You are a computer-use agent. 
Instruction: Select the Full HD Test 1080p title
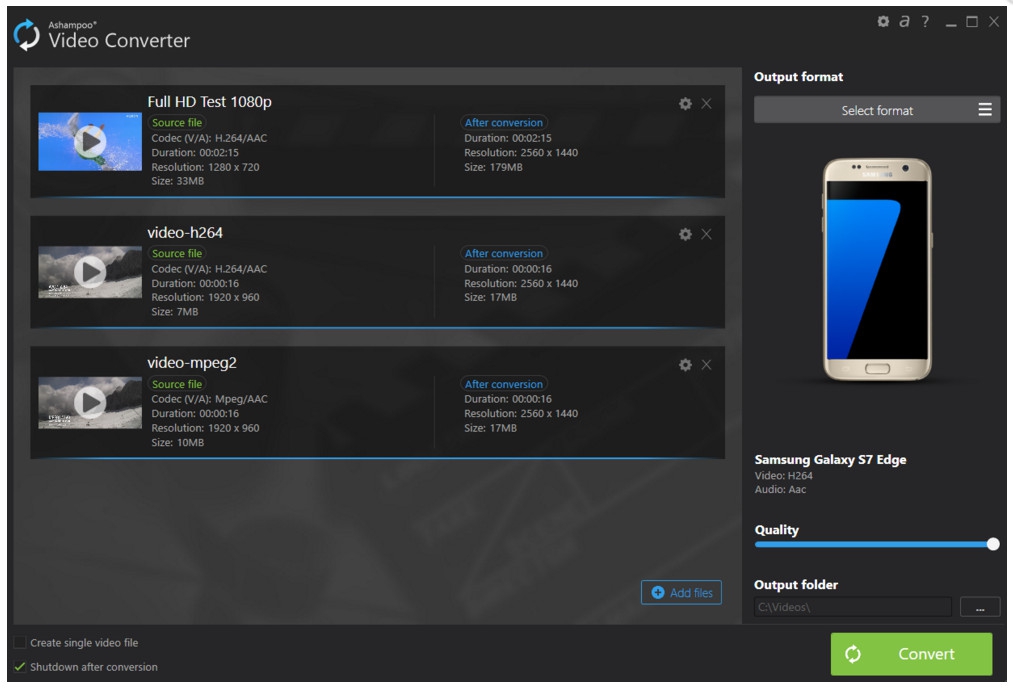[x=209, y=102]
